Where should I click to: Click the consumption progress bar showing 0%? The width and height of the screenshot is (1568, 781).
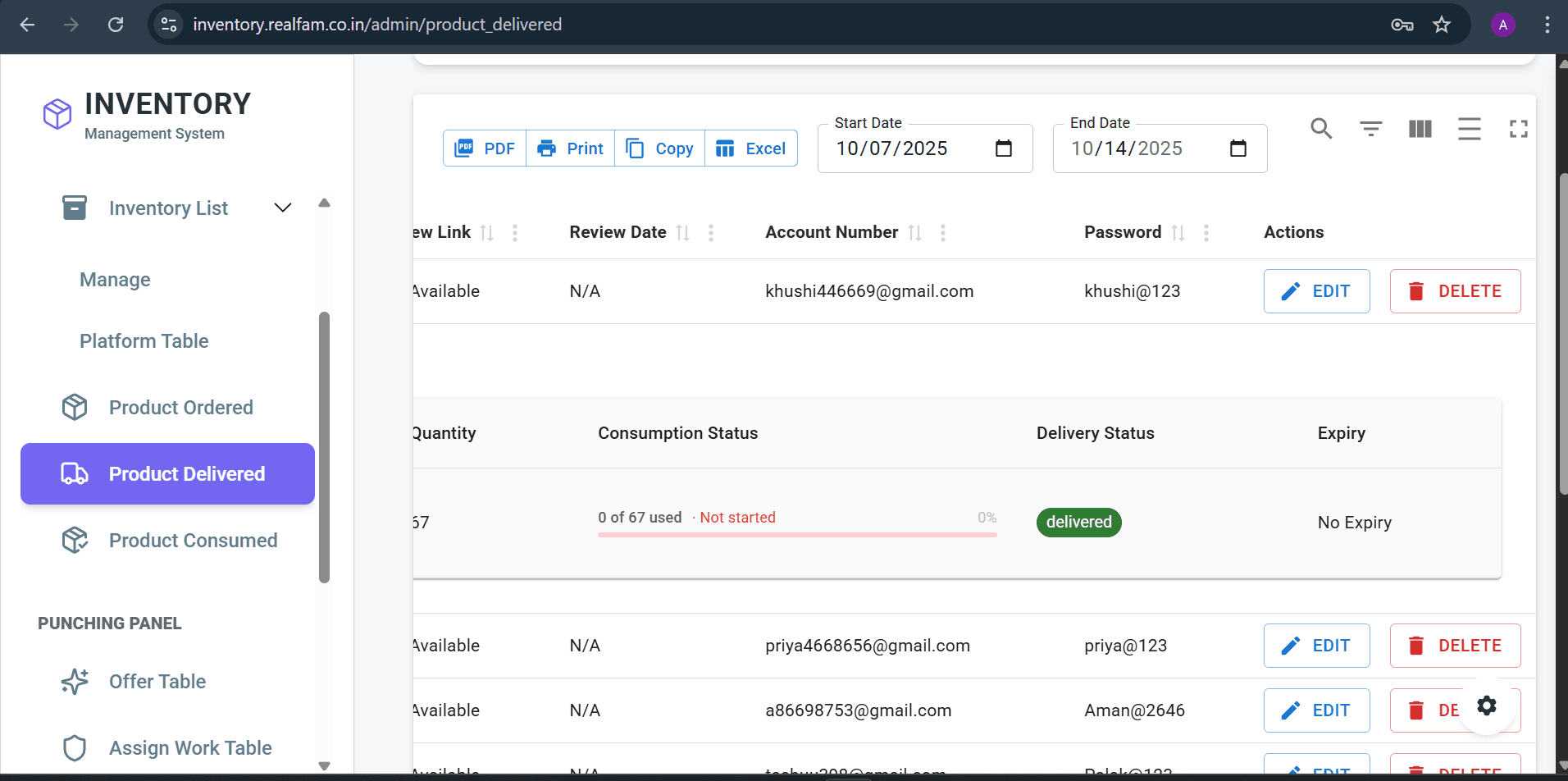point(797,534)
